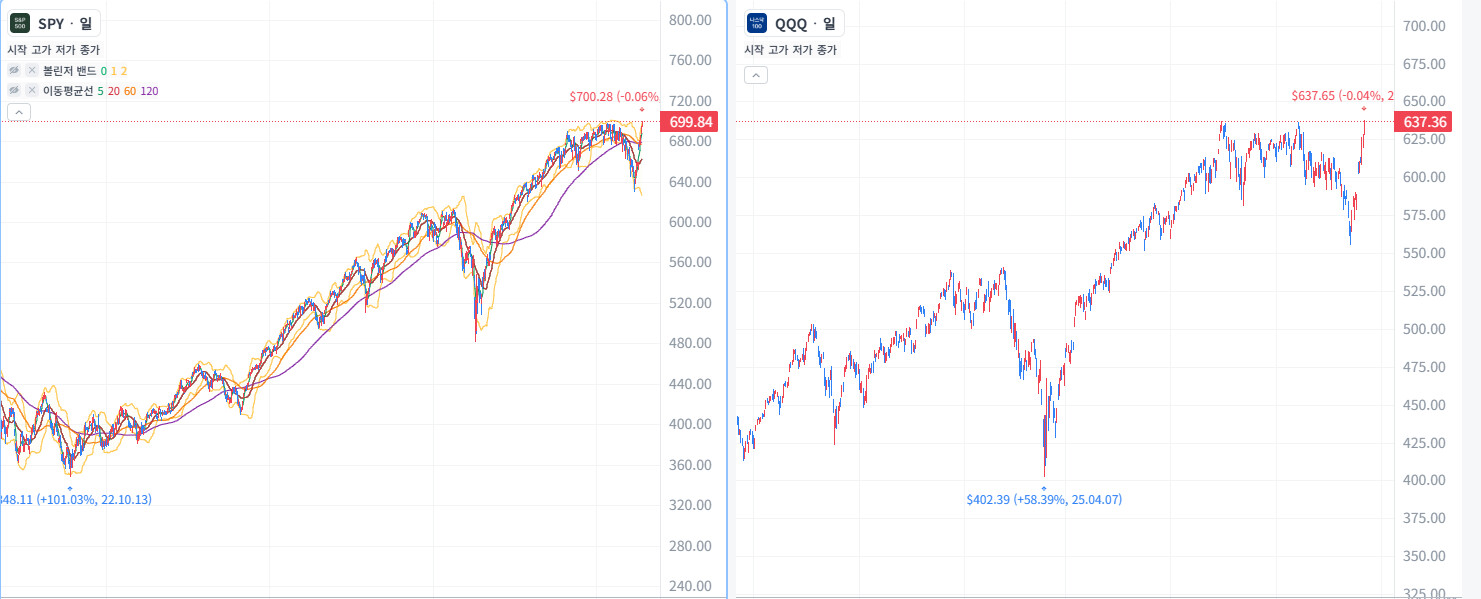Click 675.00 on the QQQ price axis

(1425, 63)
